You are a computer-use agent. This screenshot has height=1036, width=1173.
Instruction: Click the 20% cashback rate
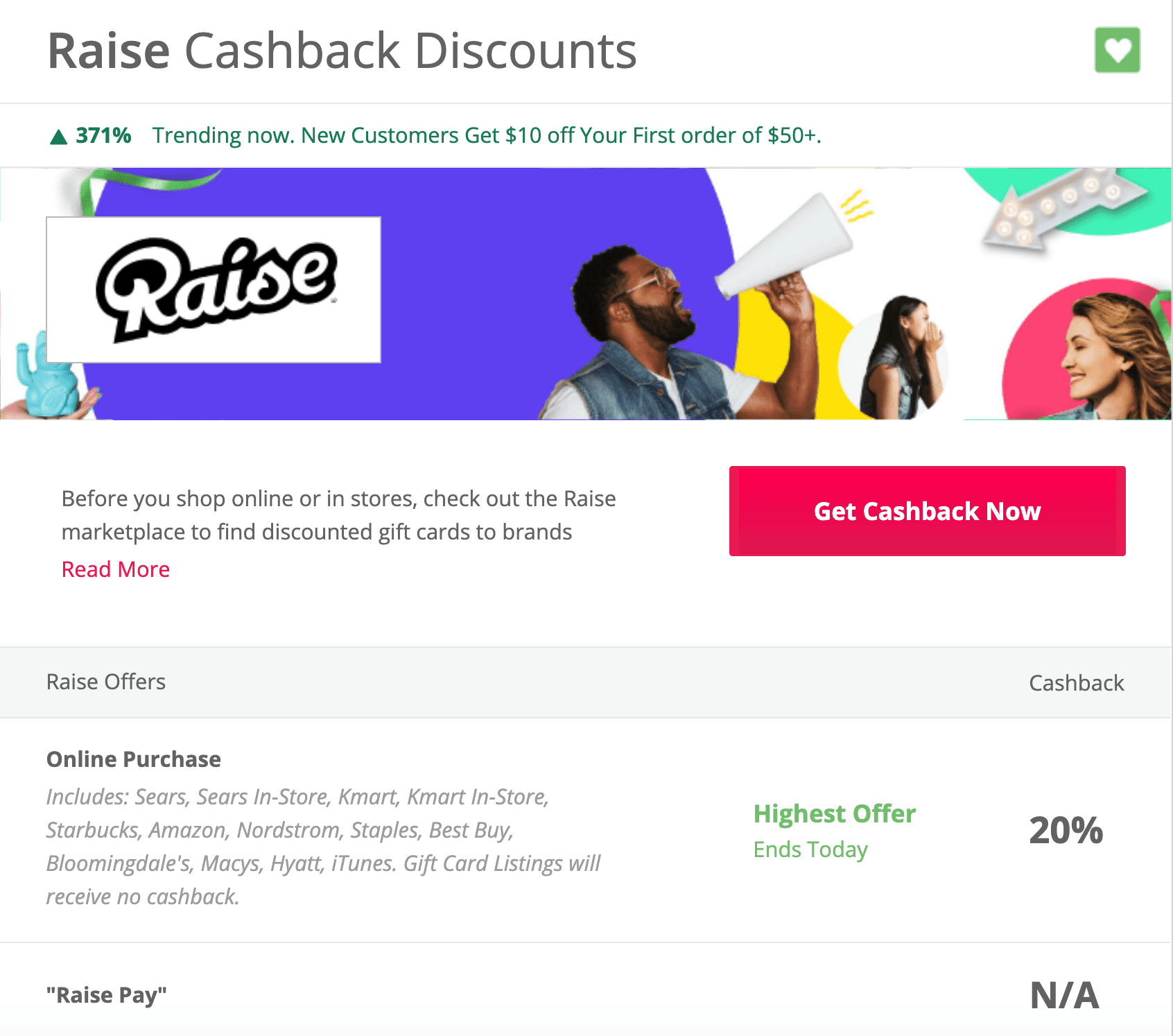point(1066,830)
